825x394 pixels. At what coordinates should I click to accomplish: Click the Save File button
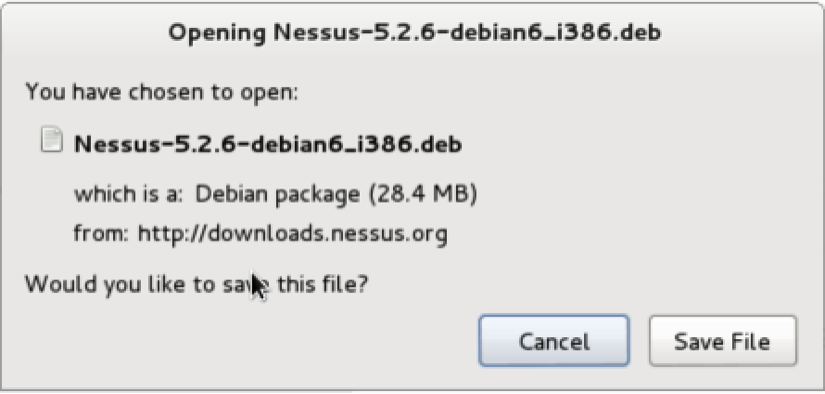click(722, 341)
